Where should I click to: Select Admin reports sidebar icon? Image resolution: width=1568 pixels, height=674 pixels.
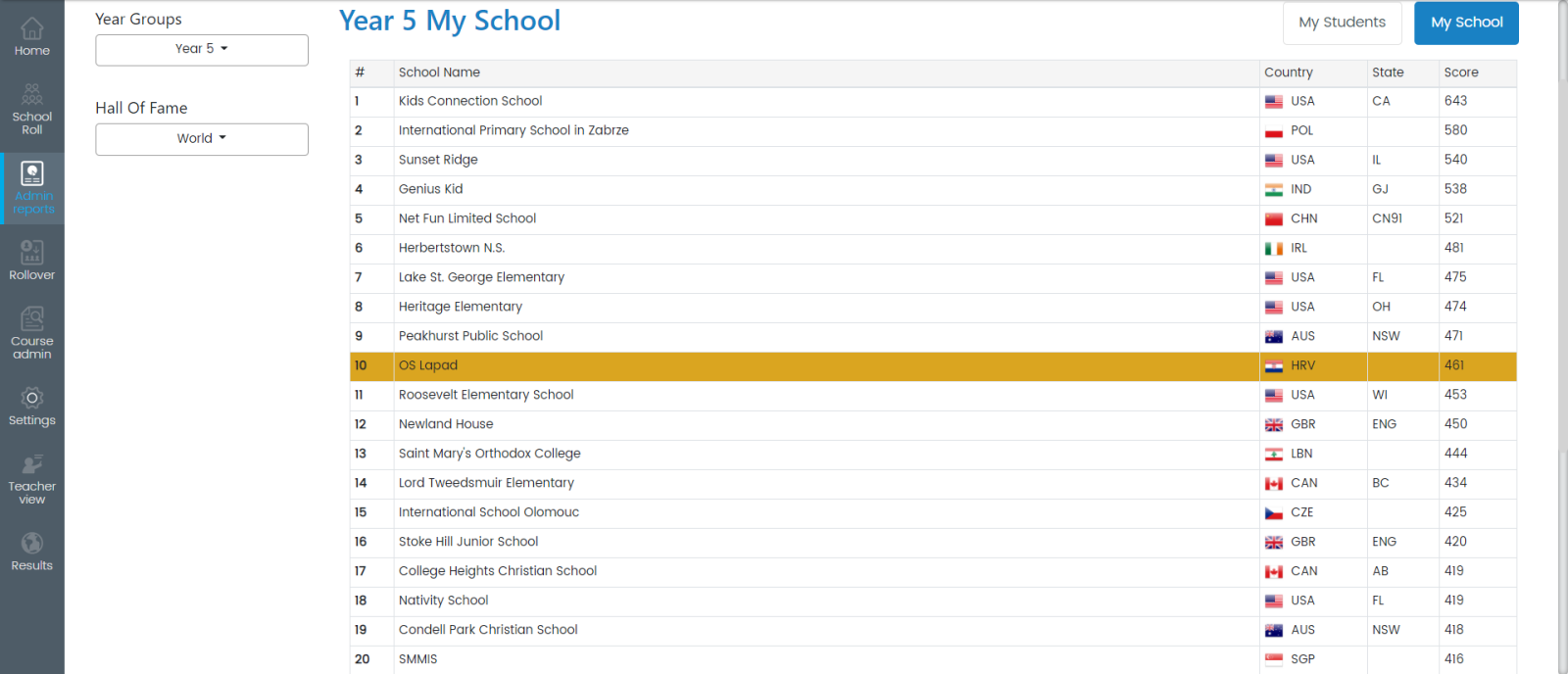[32, 188]
